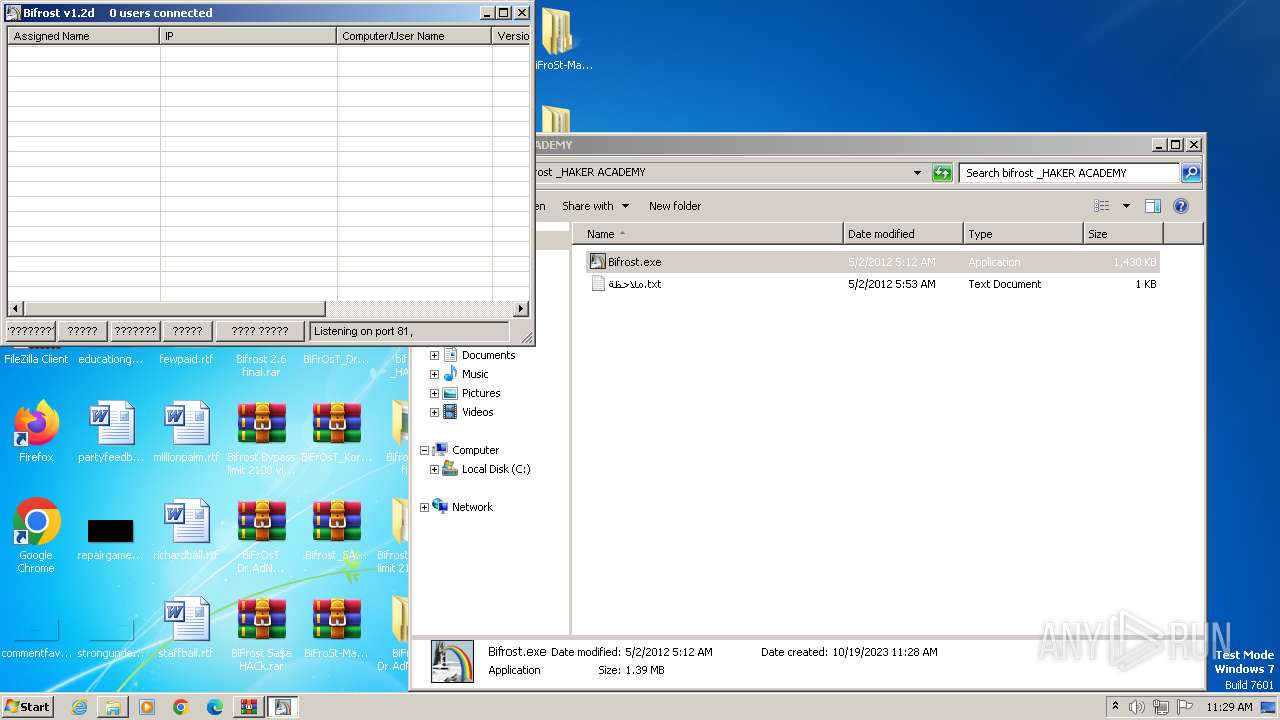Select partyfeedb... Word document on desktop
1280x720 pixels.
click(110, 432)
